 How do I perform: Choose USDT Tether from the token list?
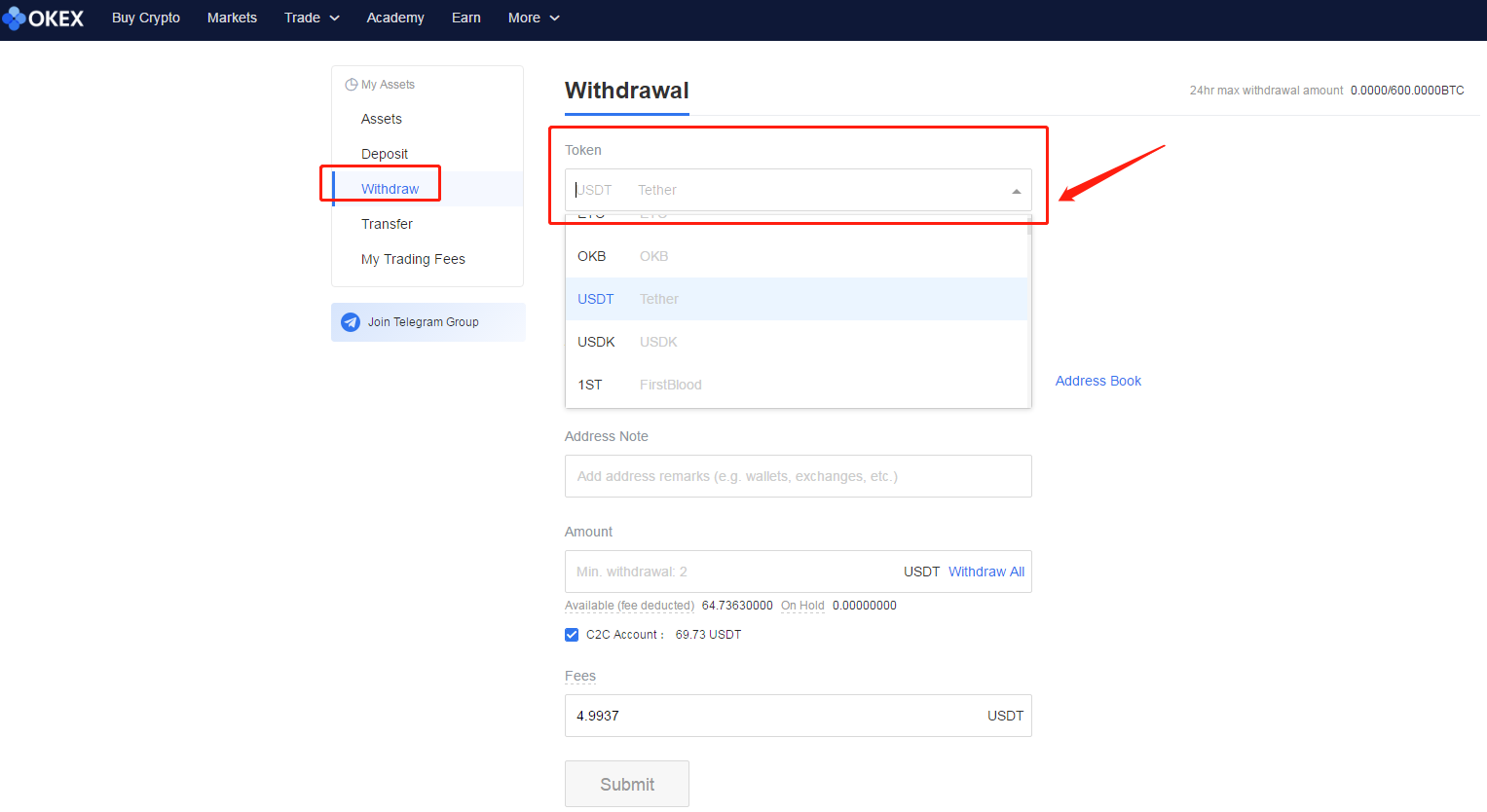pyautogui.click(x=797, y=299)
